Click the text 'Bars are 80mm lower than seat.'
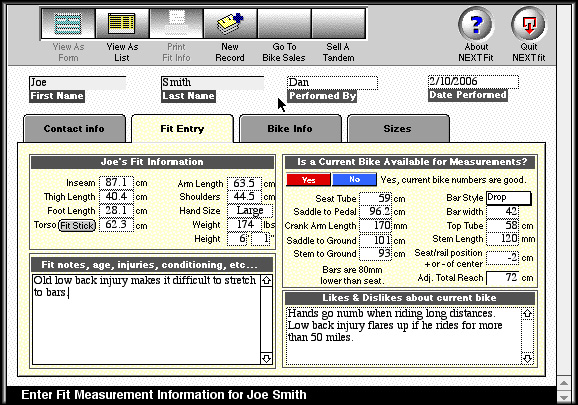 point(352,275)
